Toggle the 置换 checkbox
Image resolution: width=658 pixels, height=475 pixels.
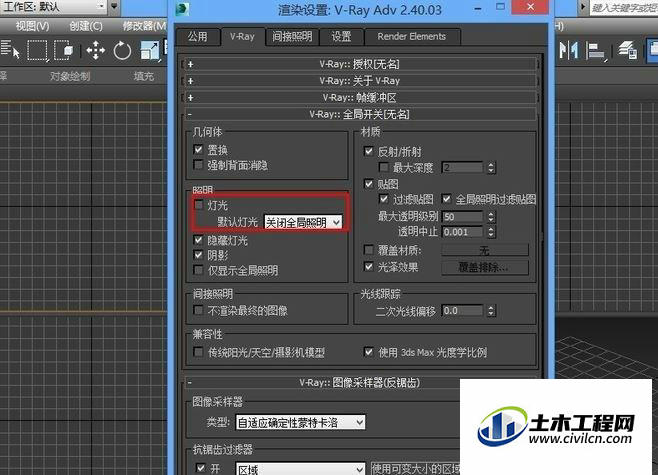pos(198,149)
